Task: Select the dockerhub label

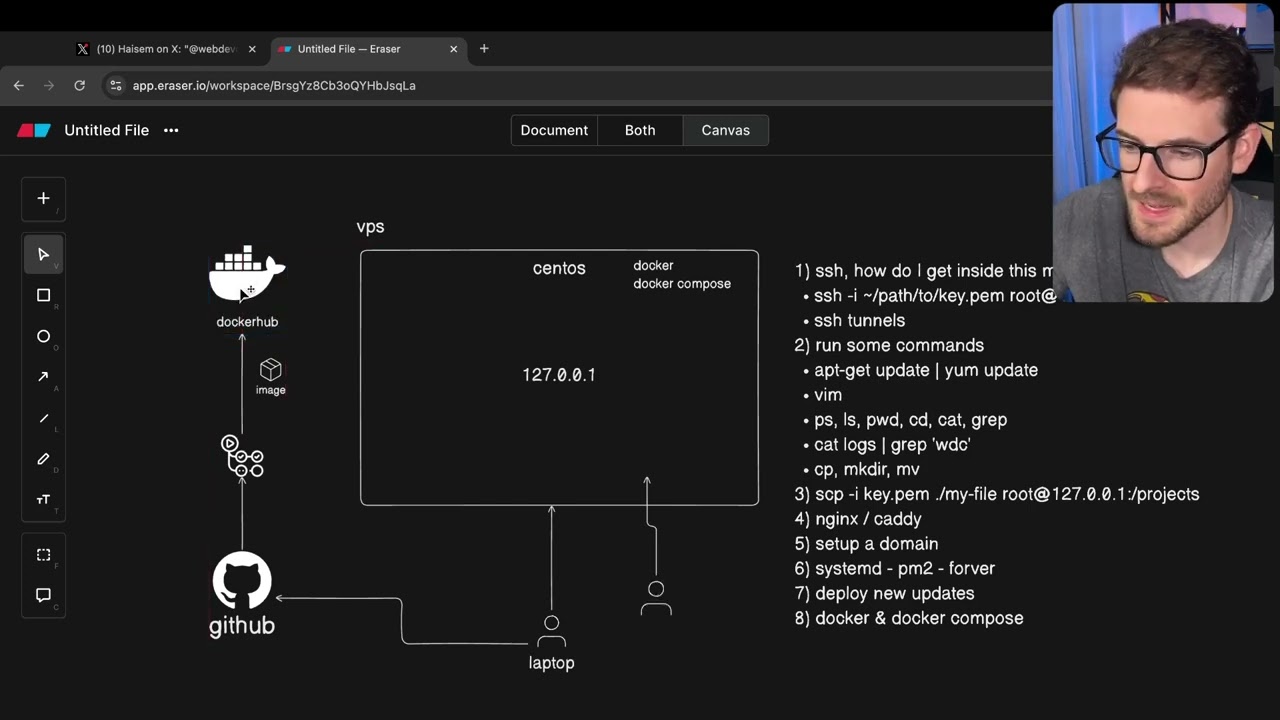Action: (247, 322)
